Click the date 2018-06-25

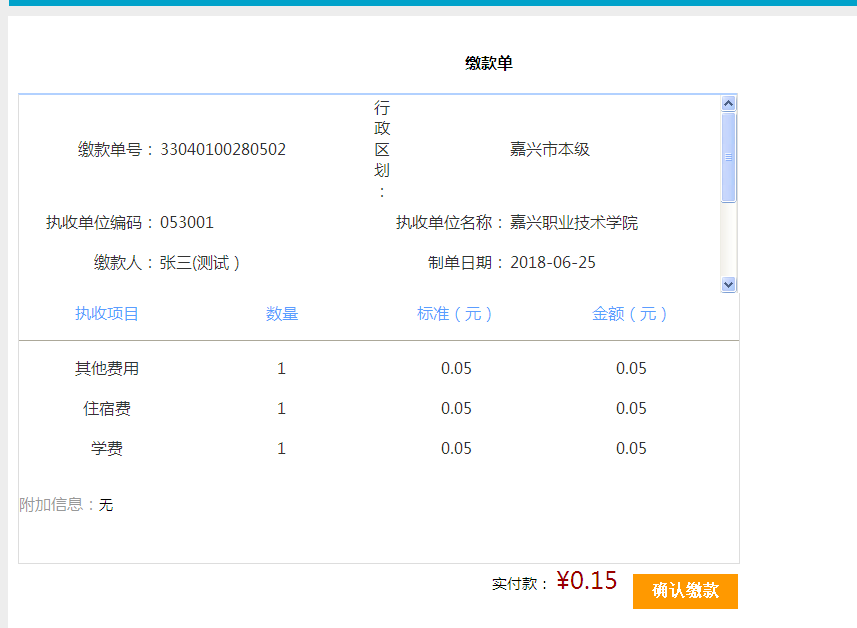553,263
